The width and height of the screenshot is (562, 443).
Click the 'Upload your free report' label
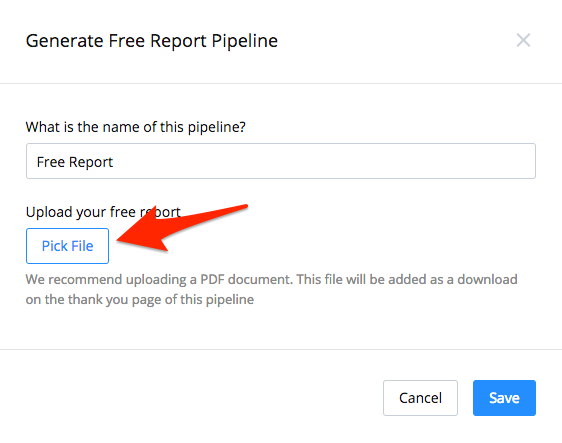point(103,212)
